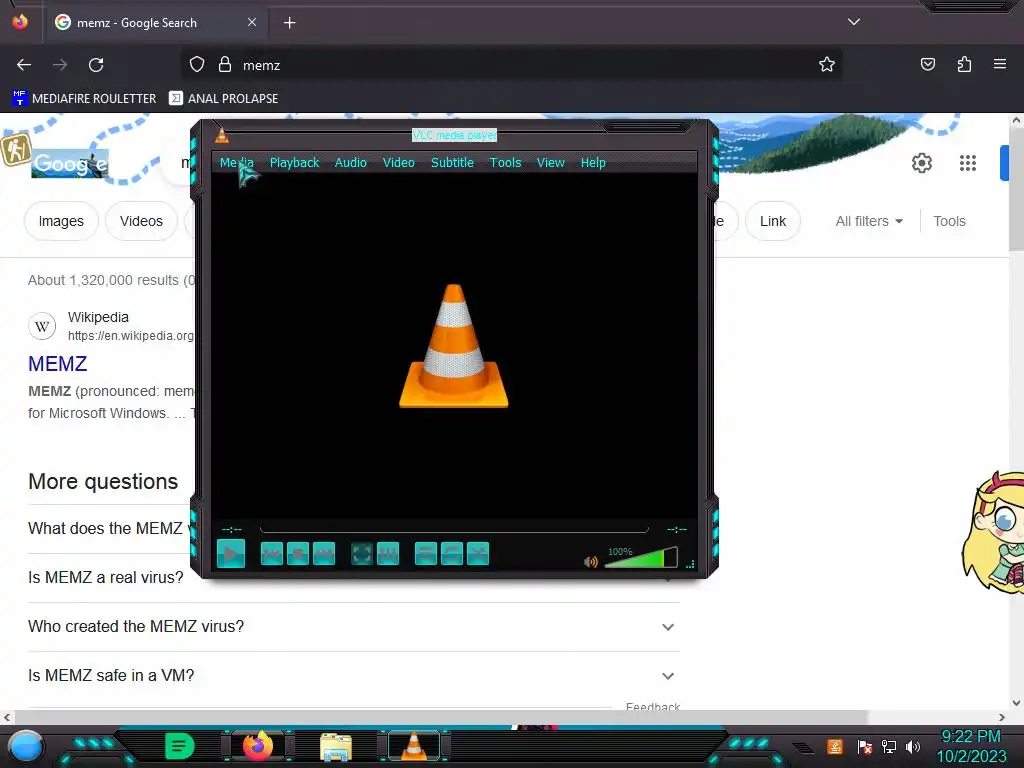The width and height of the screenshot is (1024, 768).
Task: Click page horizontal scrollbar
Action: 441,717
